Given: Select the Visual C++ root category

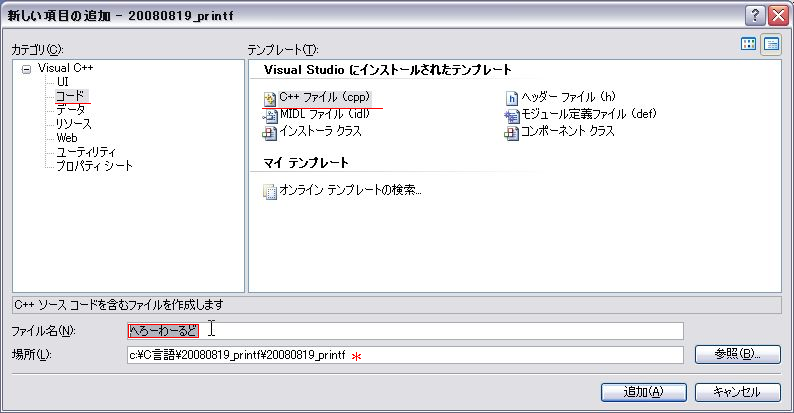Looking at the screenshot, I should coord(65,68).
